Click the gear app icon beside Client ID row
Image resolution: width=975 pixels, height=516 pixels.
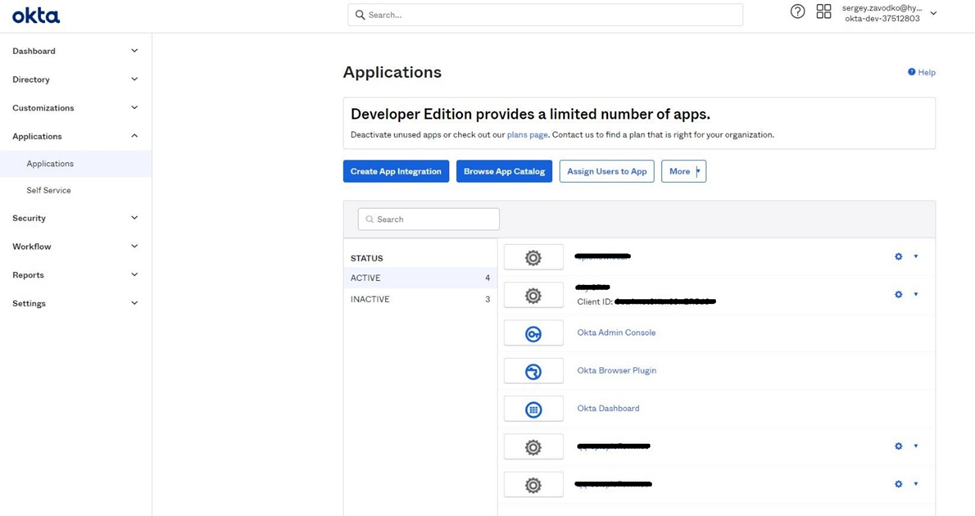click(534, 295)
